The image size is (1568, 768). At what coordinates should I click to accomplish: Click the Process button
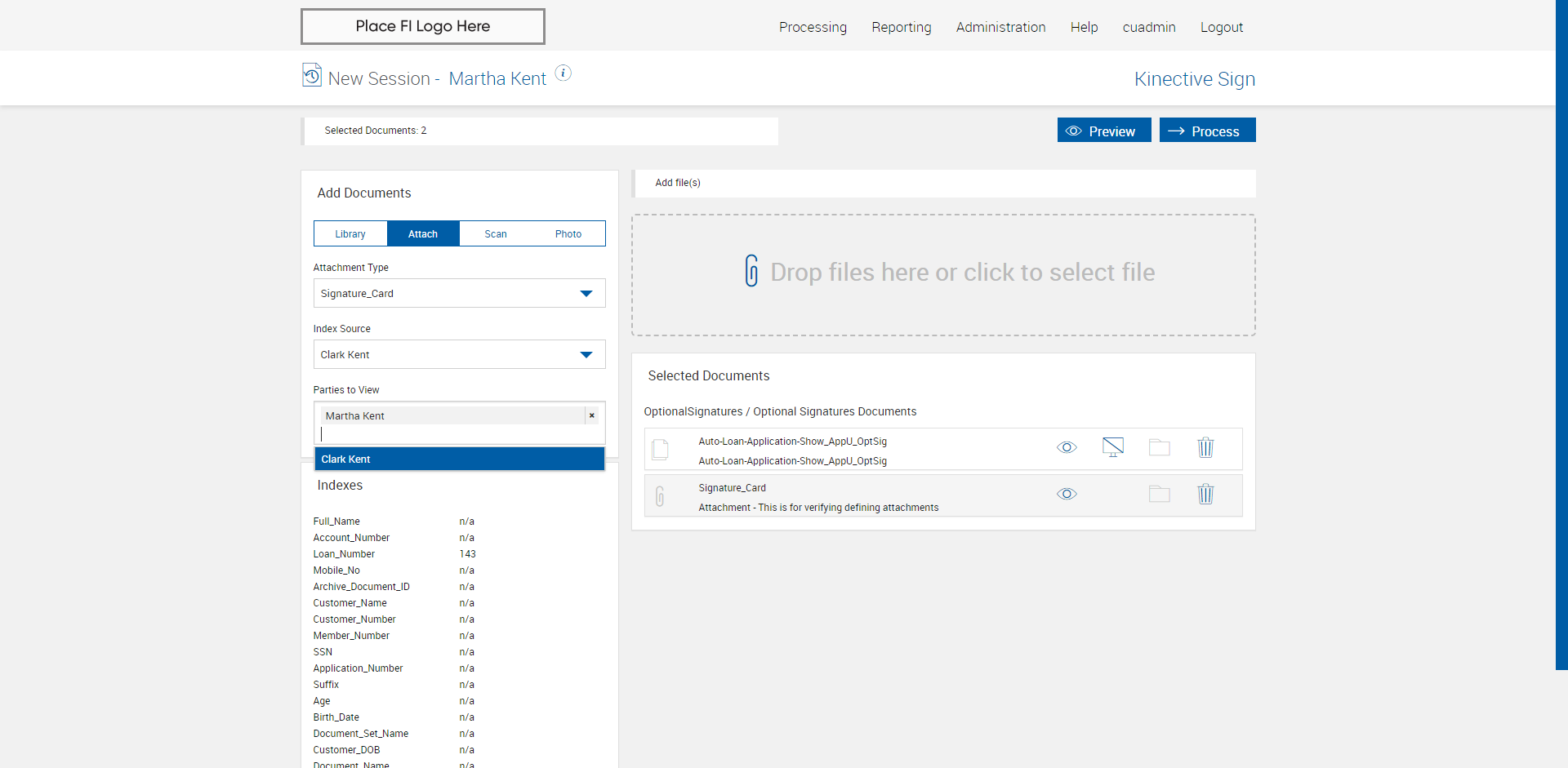pos(1207,131)
